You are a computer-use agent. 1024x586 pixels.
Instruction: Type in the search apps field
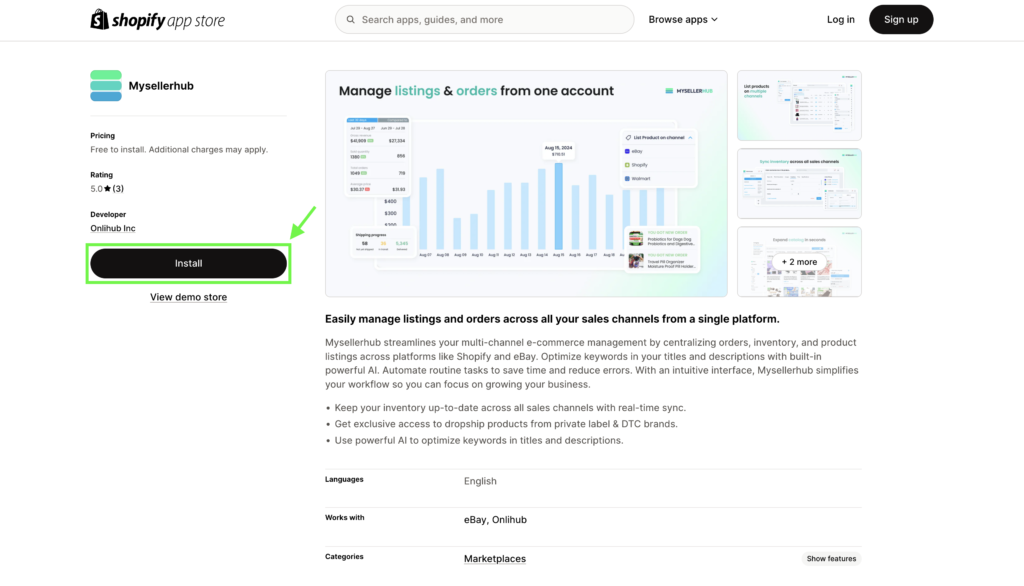tap(490, 20)
